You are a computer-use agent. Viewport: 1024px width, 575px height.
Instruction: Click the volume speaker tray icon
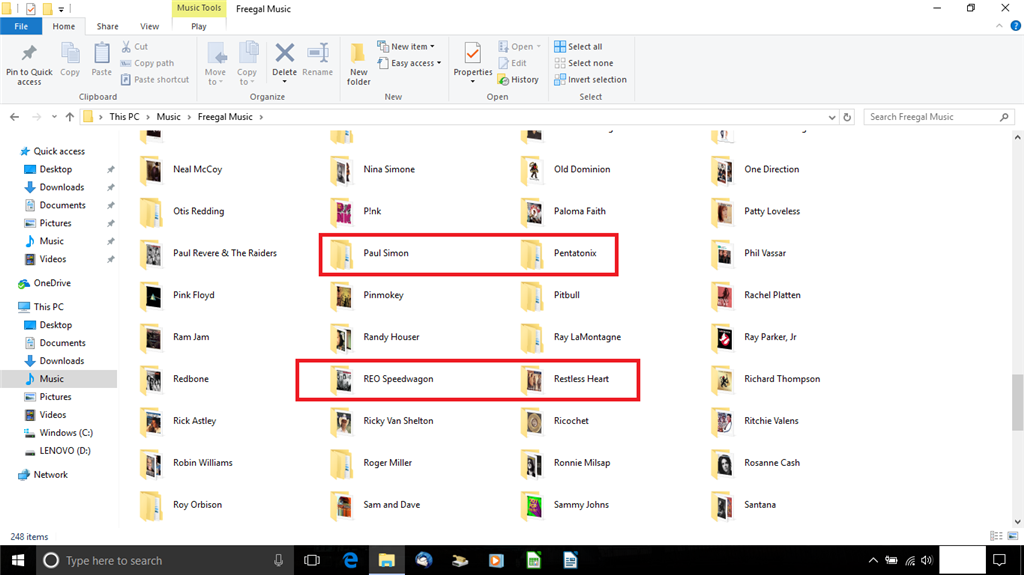point(926,560)
